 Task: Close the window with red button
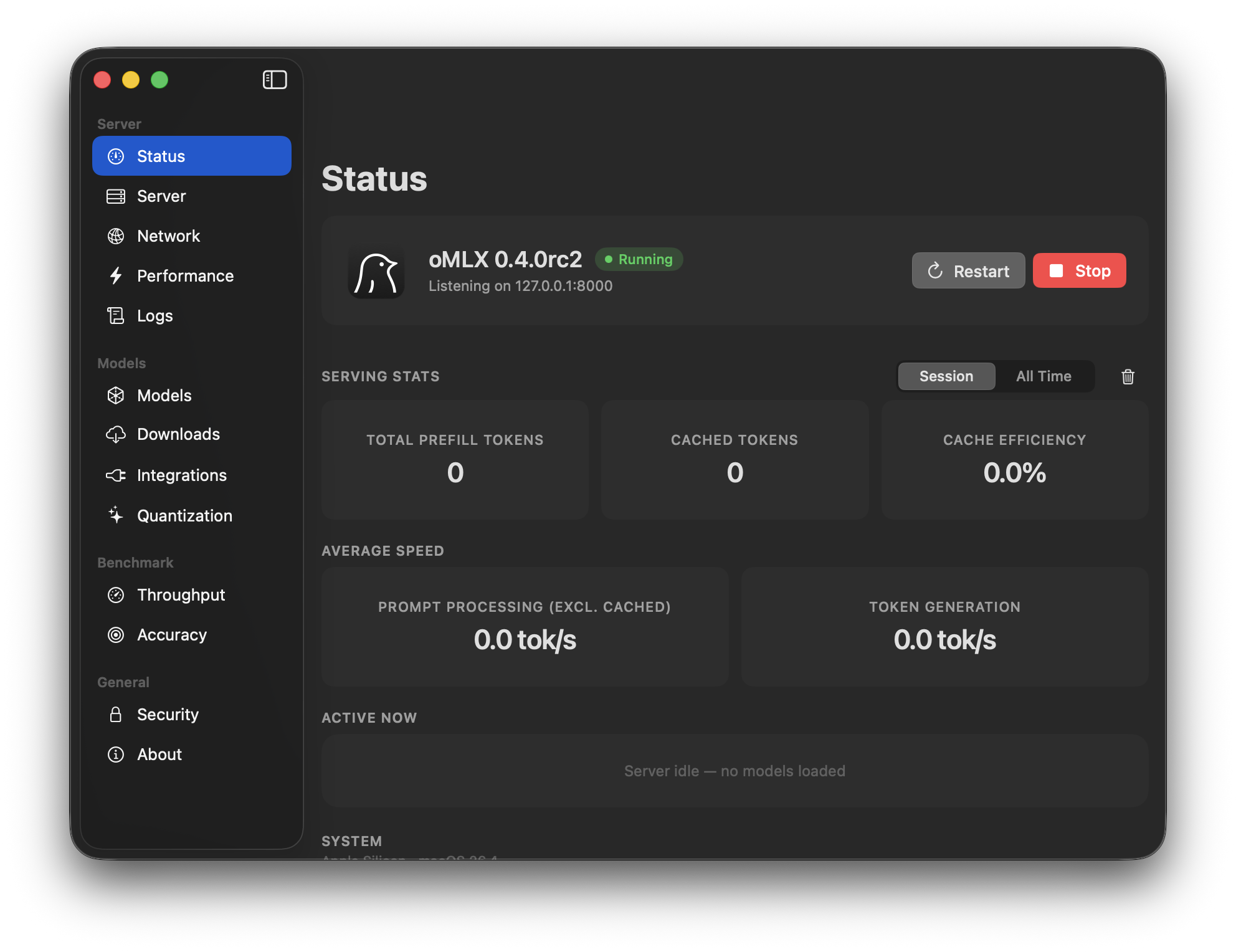102,80
